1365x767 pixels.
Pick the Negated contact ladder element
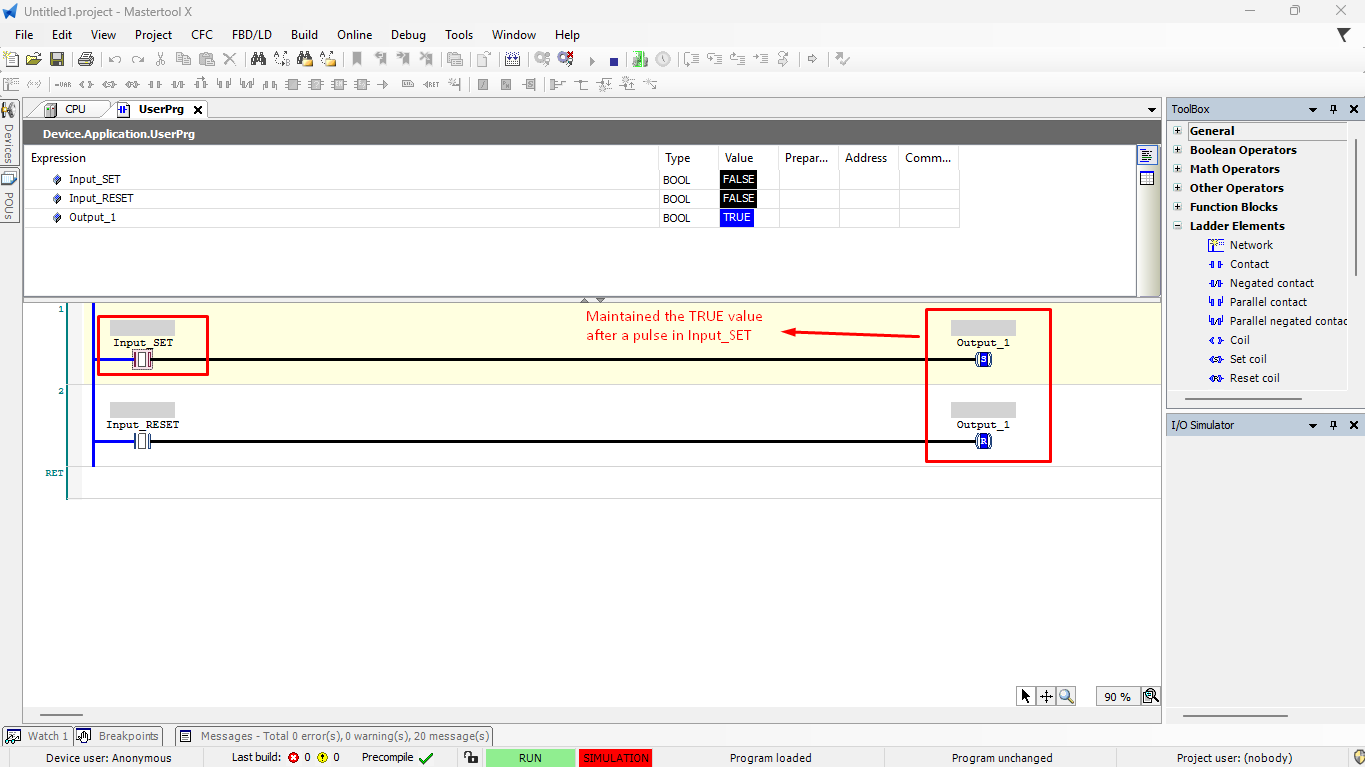[x=1271, y=283]
